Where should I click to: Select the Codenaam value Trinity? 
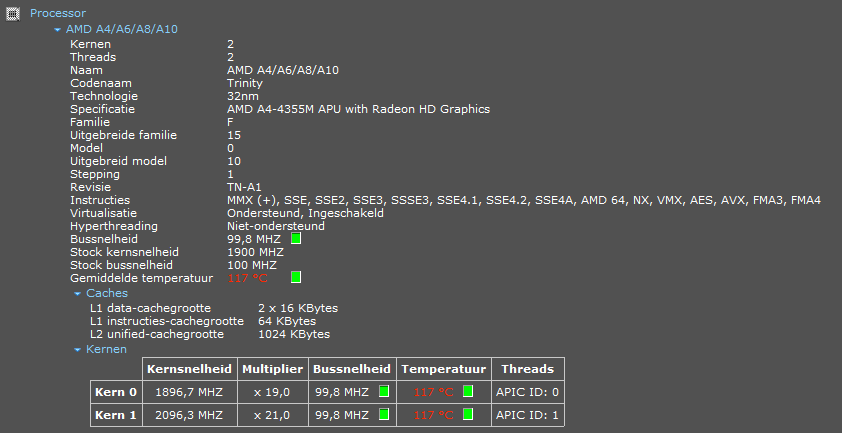pyautogui.click(x=245, y=83)
